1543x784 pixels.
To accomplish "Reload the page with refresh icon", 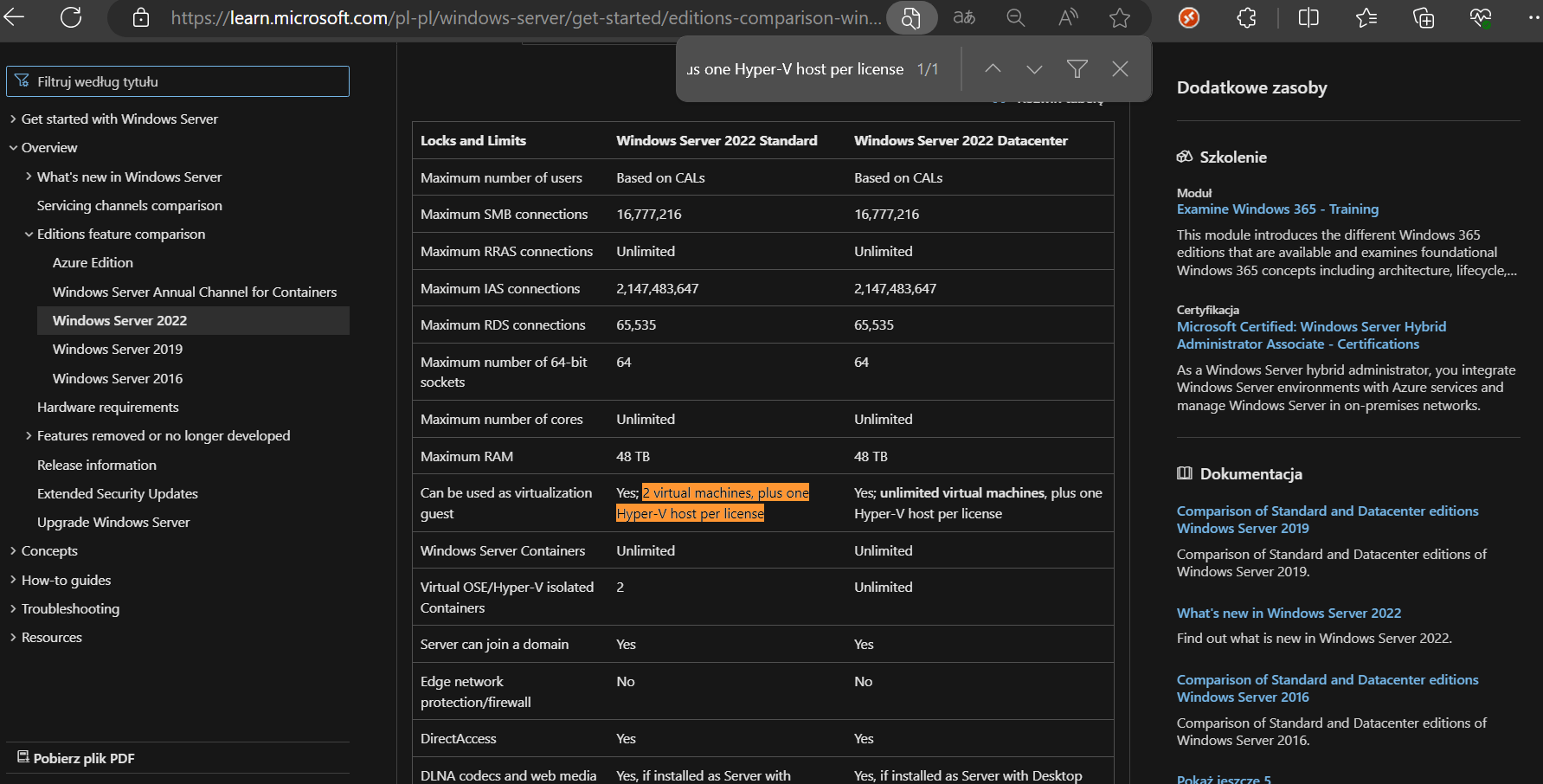I will coord(71,17).
